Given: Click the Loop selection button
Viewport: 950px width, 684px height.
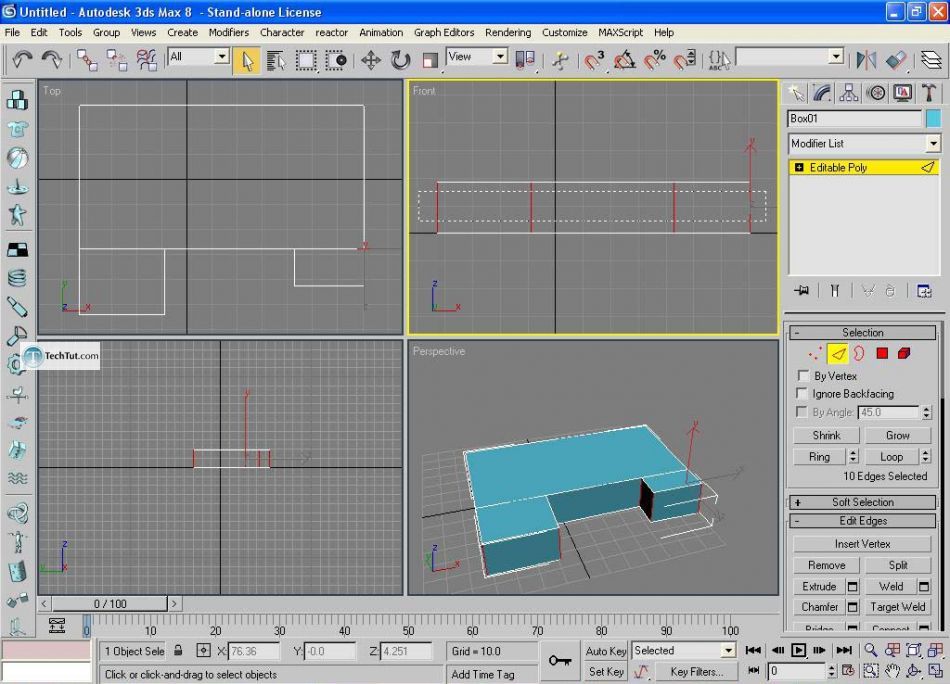Looking at the screenshot, I should 891,456.
